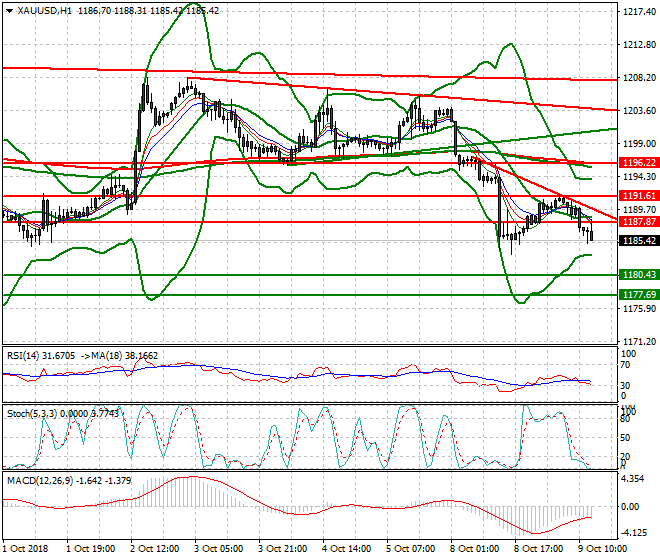This screenshot has height=560, width=660.
Task: Click the 1217.40 price scale label
Action: point(638,13)
